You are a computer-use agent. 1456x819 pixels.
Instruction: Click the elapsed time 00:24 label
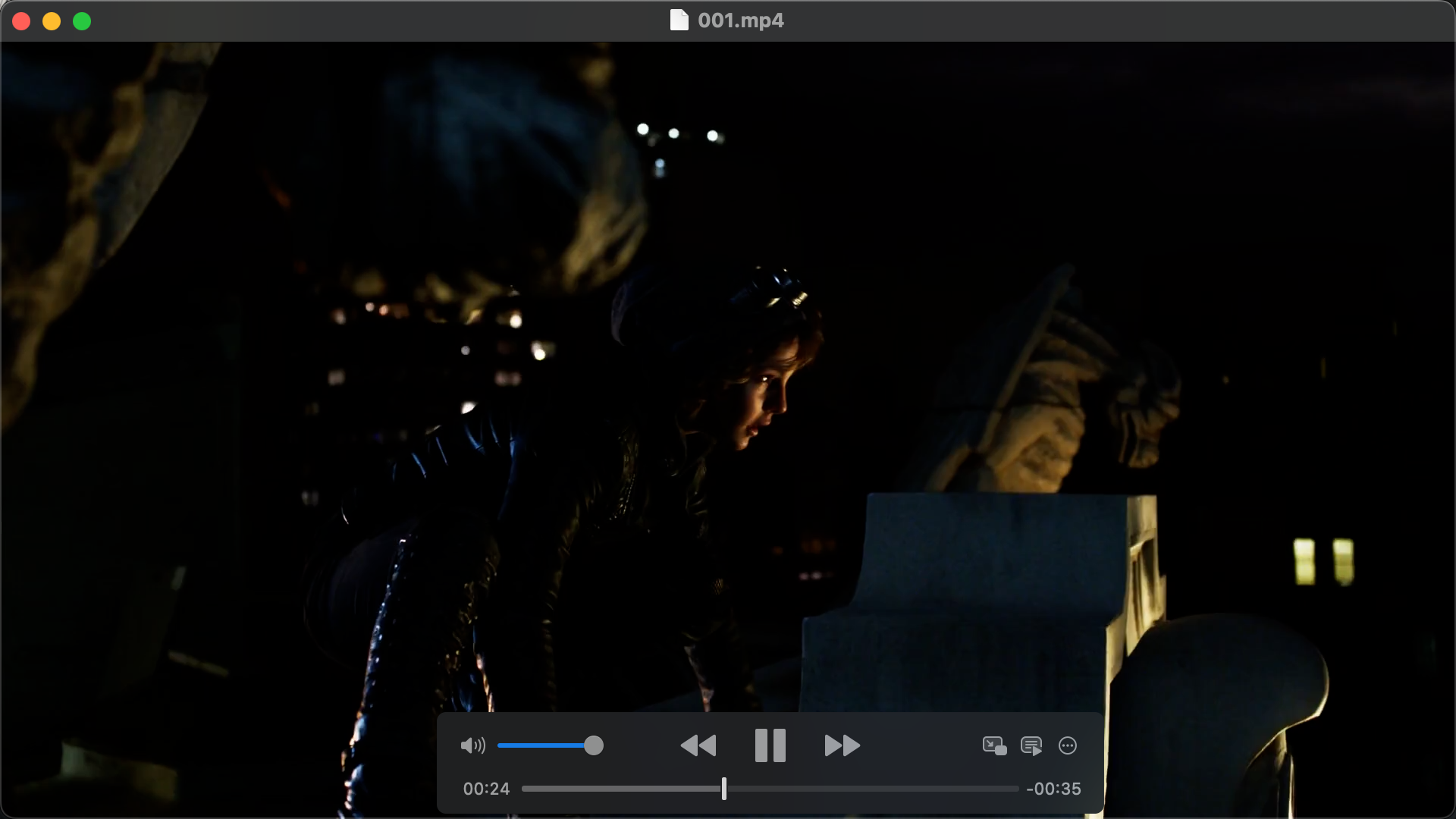tap(486, 789)
